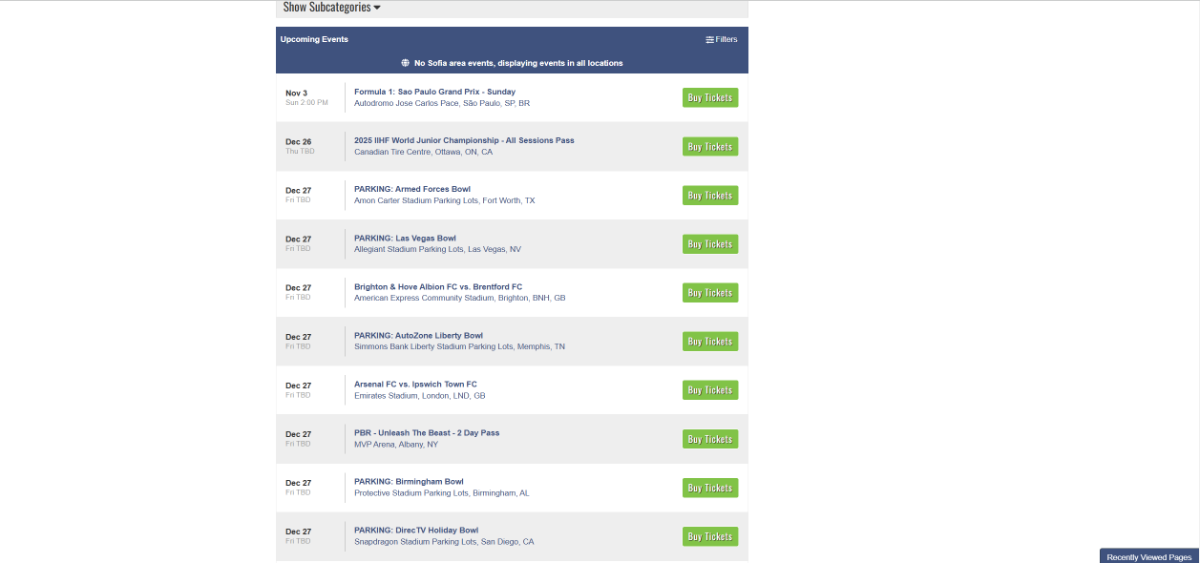Open PARKING: DirecTV Holiday Bowl event link
The image size is (1200, 563).
(x=416, y=530)
